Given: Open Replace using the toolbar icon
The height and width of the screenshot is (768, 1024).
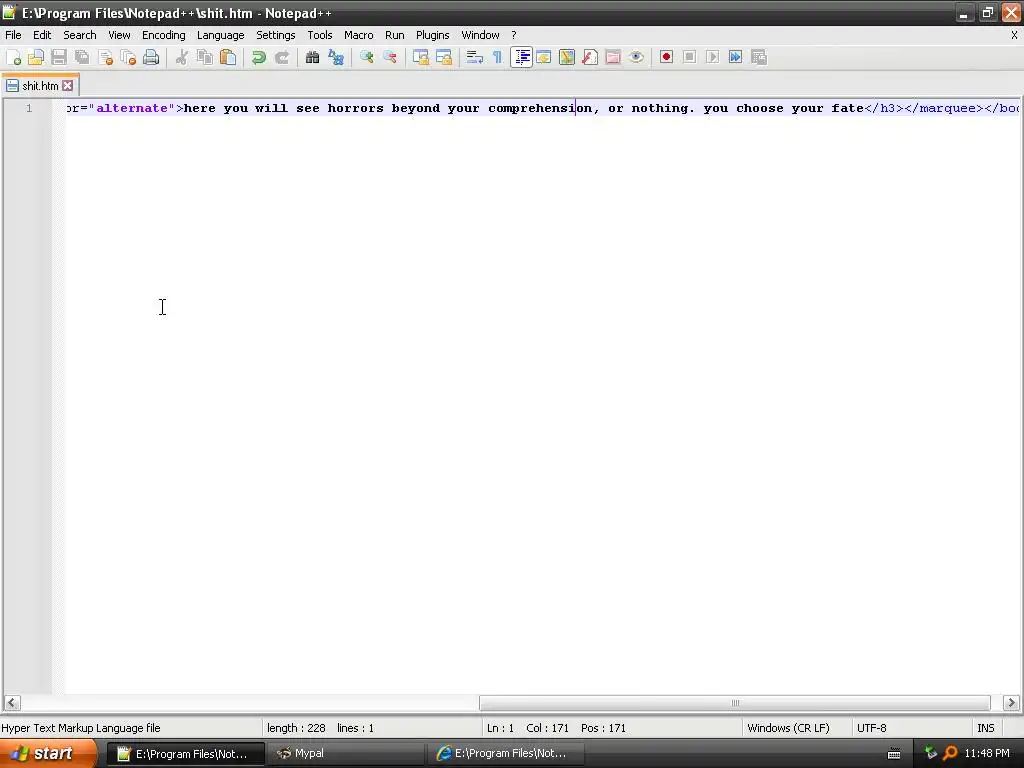Looking at the screenshot, I should 336,57.
